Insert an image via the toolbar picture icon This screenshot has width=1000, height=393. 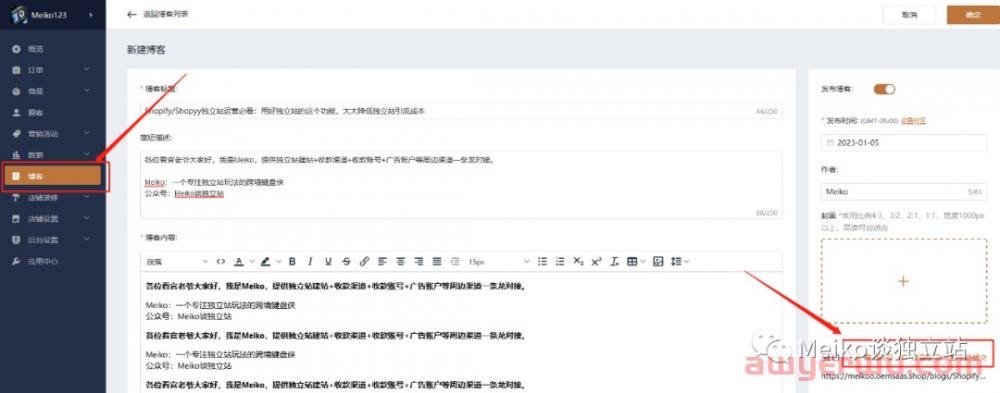pos(659,261)
